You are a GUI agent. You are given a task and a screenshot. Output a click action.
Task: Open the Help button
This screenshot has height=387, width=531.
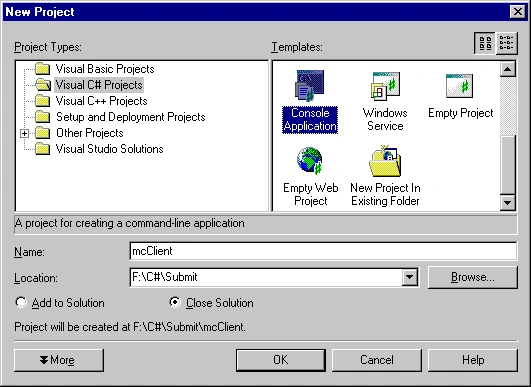[x=473, y=360]
